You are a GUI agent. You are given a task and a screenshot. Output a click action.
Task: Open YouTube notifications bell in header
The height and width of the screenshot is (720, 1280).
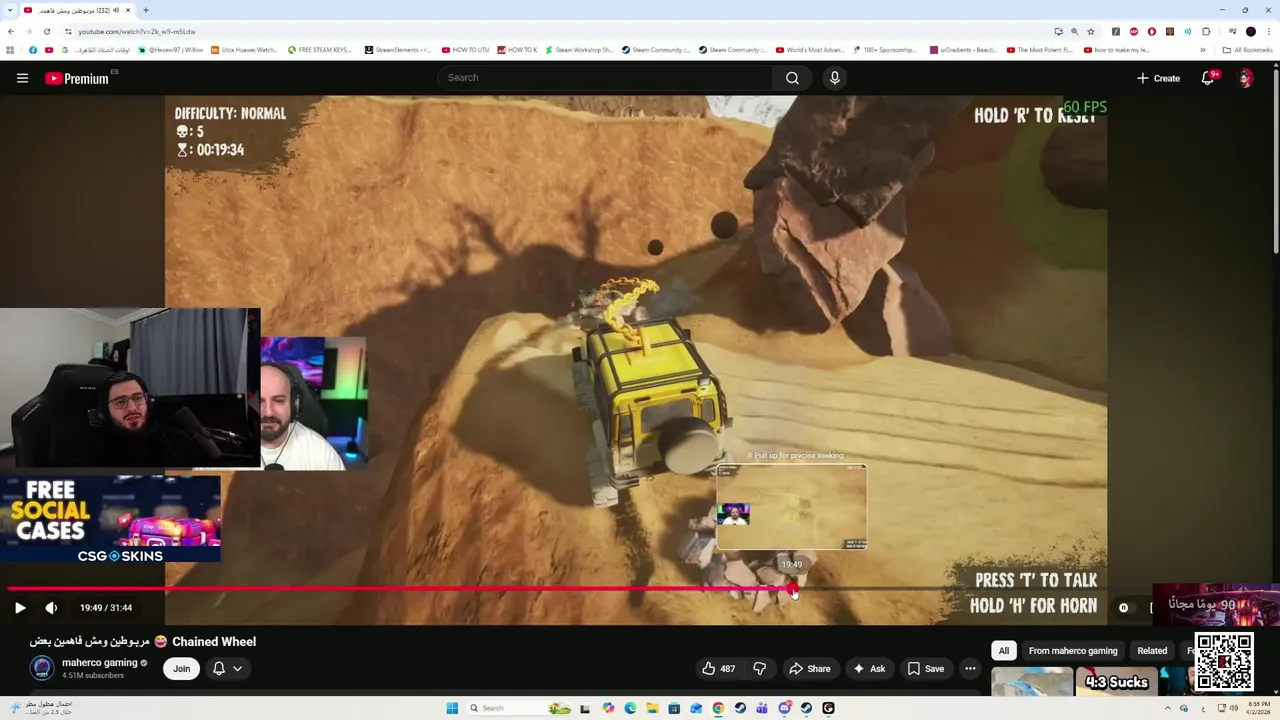tap(1208, 78)
